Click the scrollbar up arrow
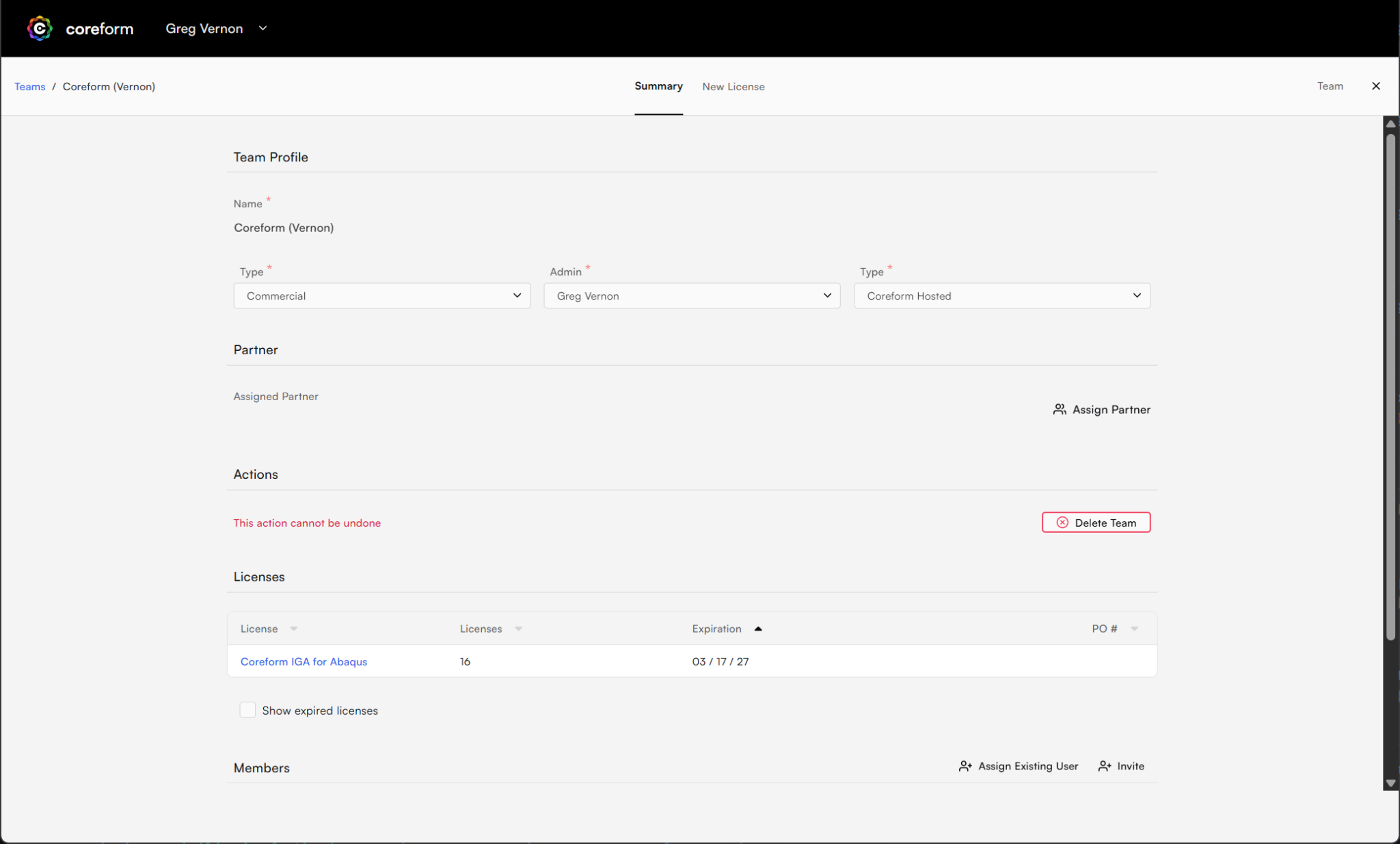 (x=1390, y=124)
